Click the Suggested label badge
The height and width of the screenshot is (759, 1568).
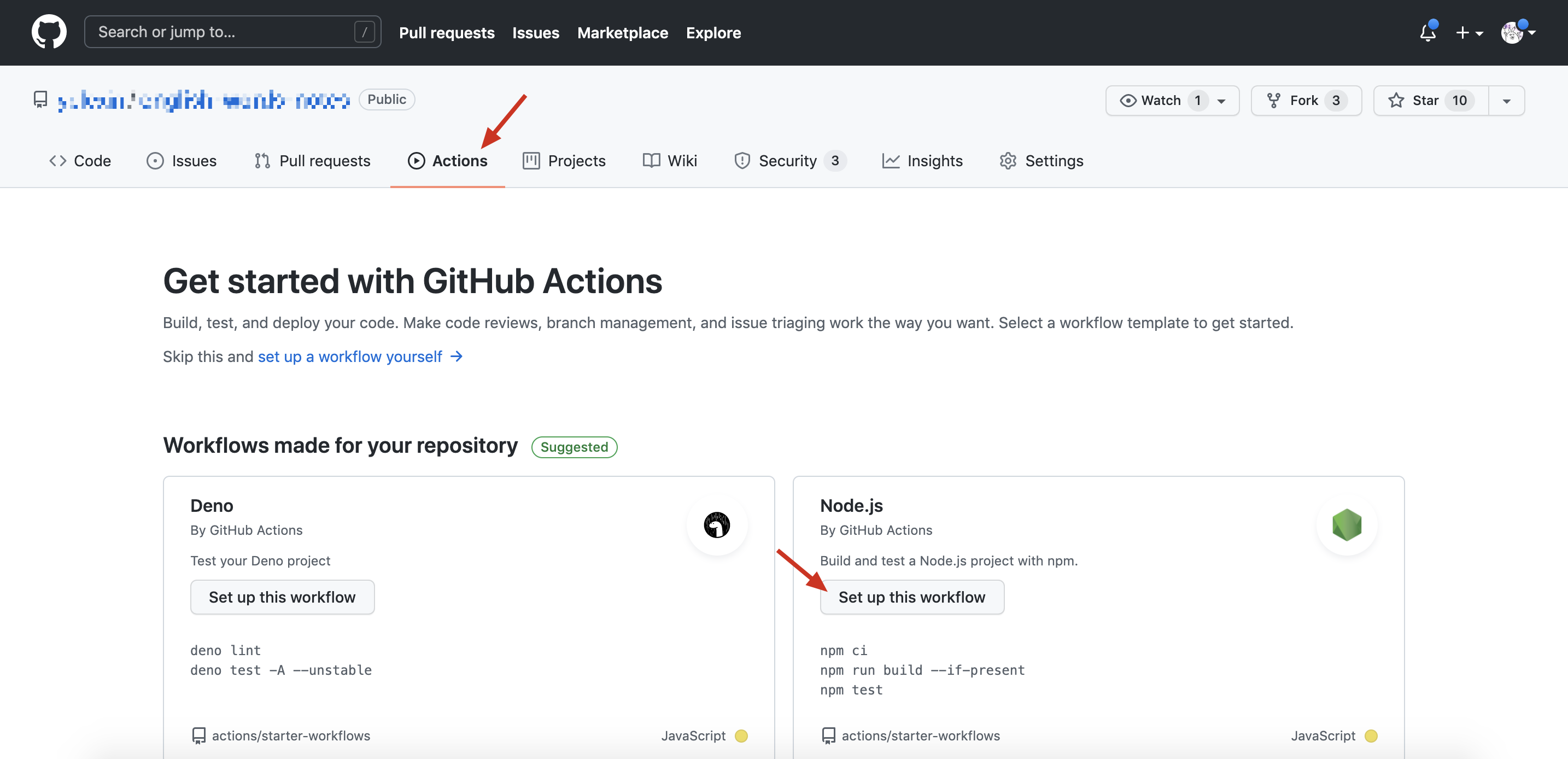point(574,447)
